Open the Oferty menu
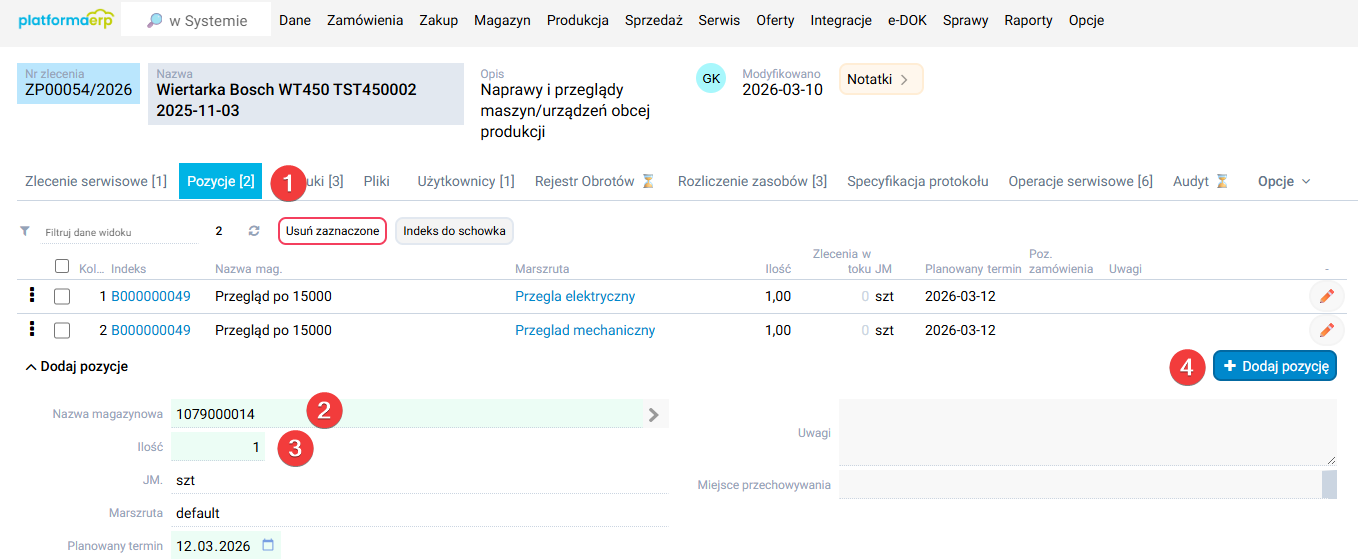 [776, 20]
